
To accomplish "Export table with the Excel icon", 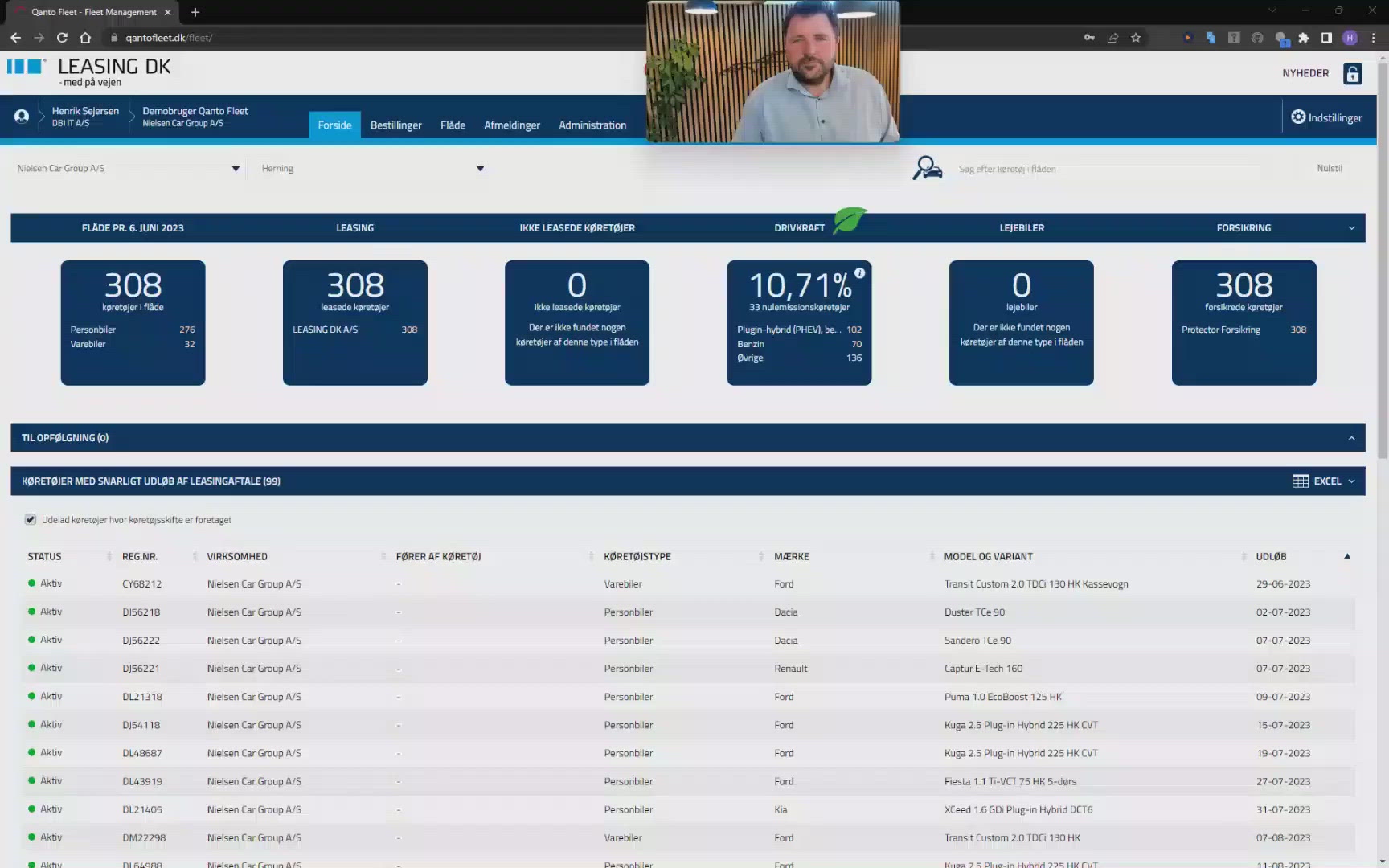I will tap(1300, 481).
